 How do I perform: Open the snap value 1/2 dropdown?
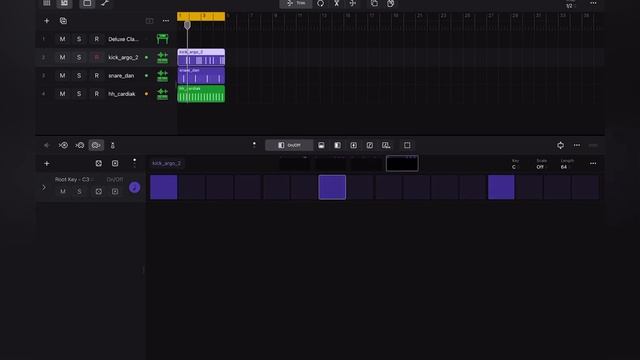(x=569, y=5)
